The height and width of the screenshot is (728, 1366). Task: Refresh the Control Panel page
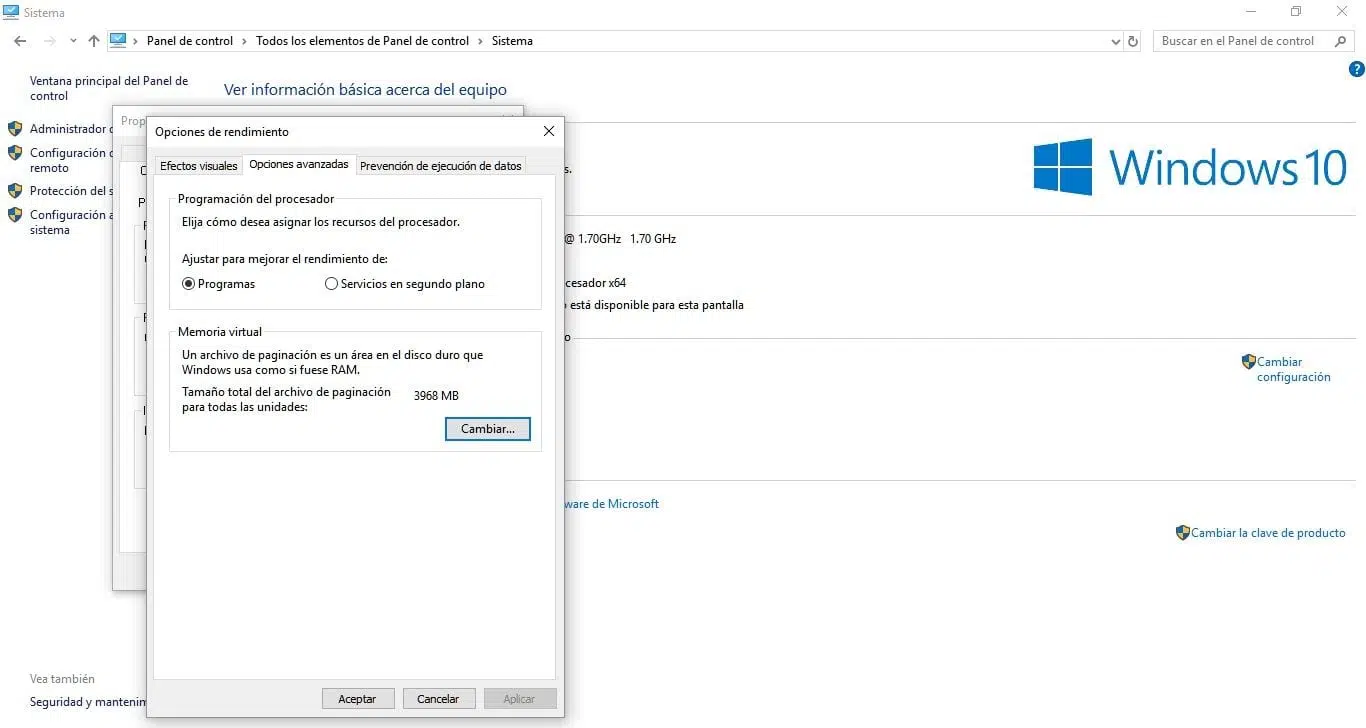coord(1133,42)
